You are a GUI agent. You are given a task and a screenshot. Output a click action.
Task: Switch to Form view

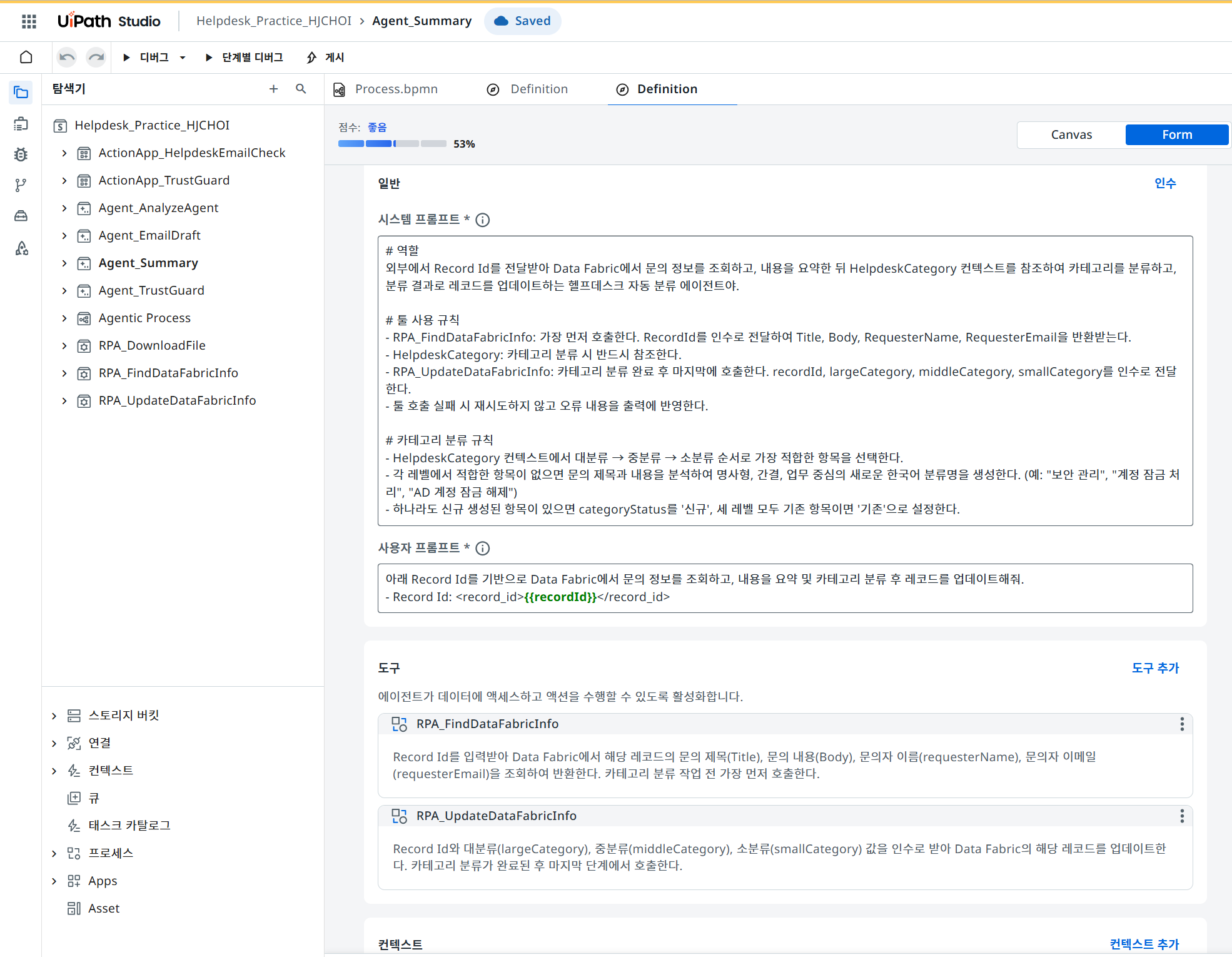pyautogui.click(x=1177, y=134)
